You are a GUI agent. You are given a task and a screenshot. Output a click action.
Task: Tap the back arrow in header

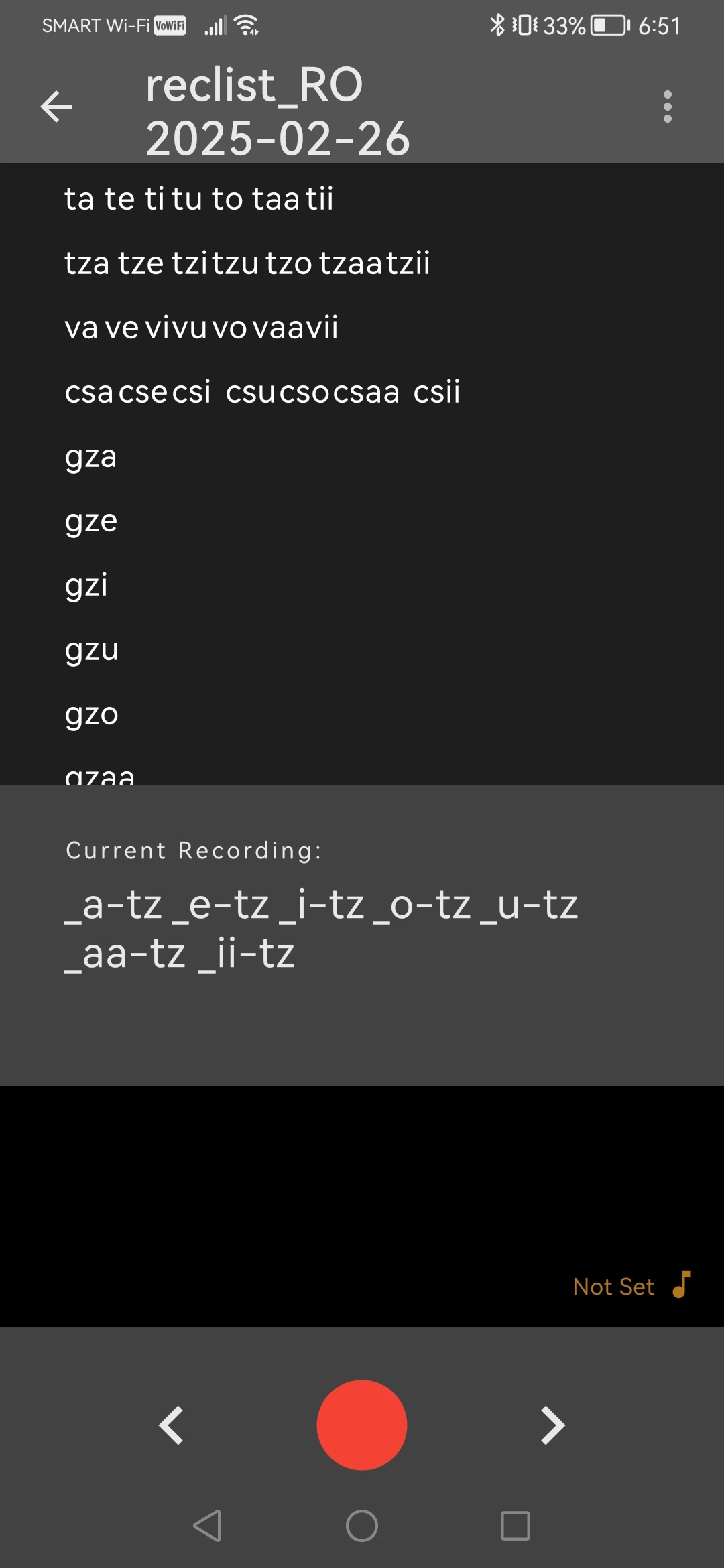[x=56, y=107]
